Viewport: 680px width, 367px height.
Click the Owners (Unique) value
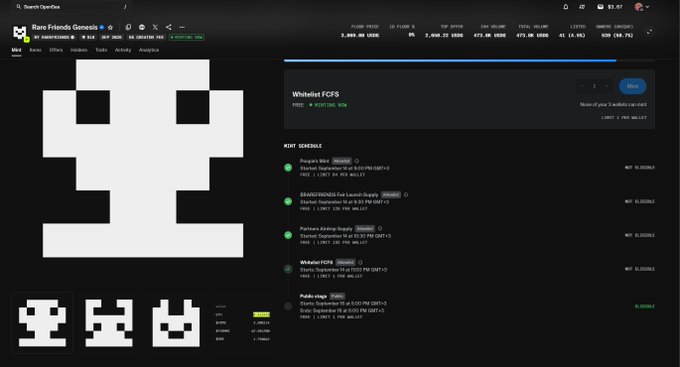617,35
